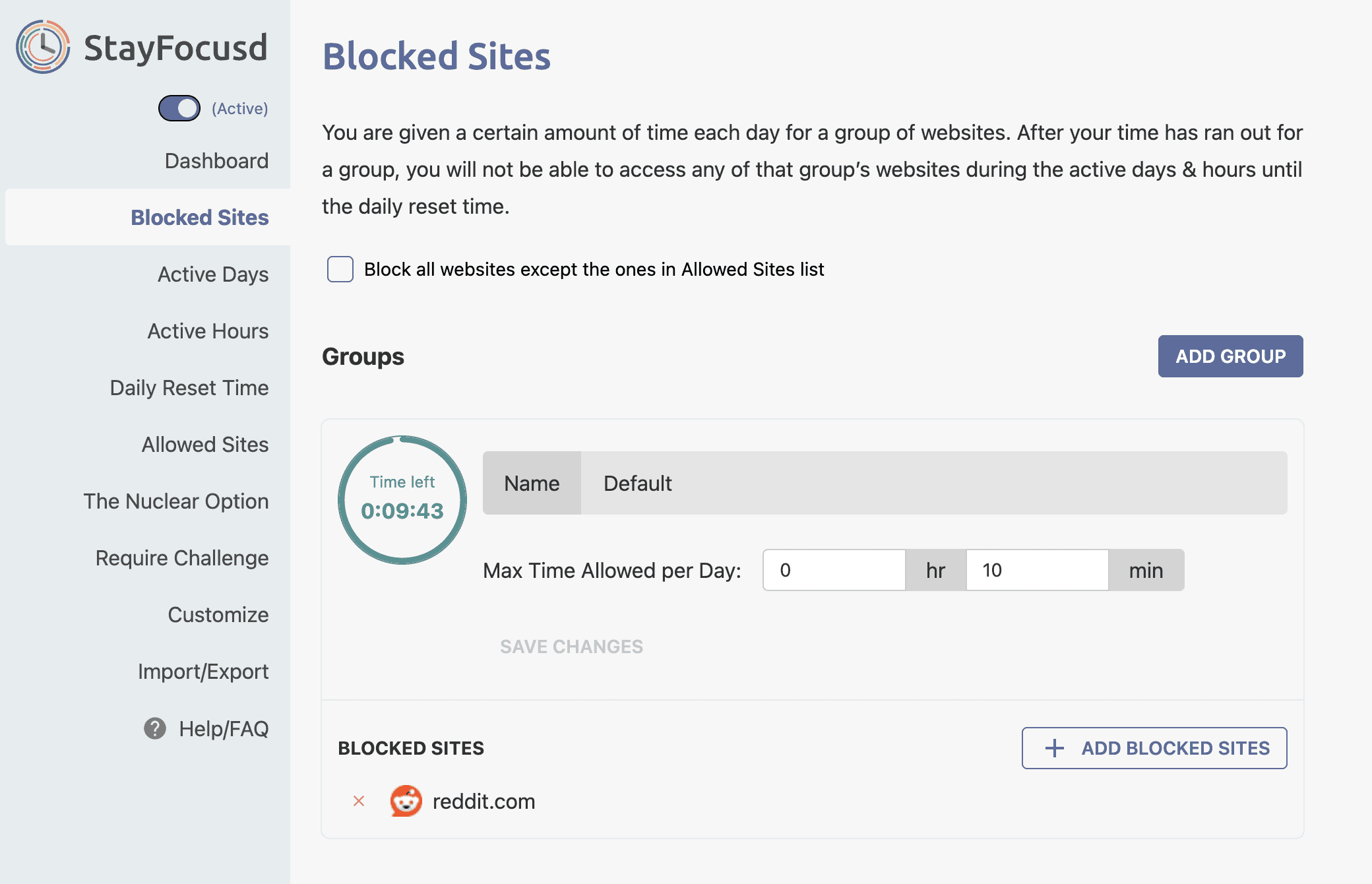1372x884 pixels.
Task: Click the group Name field with Default
Action: pos(933,483)
